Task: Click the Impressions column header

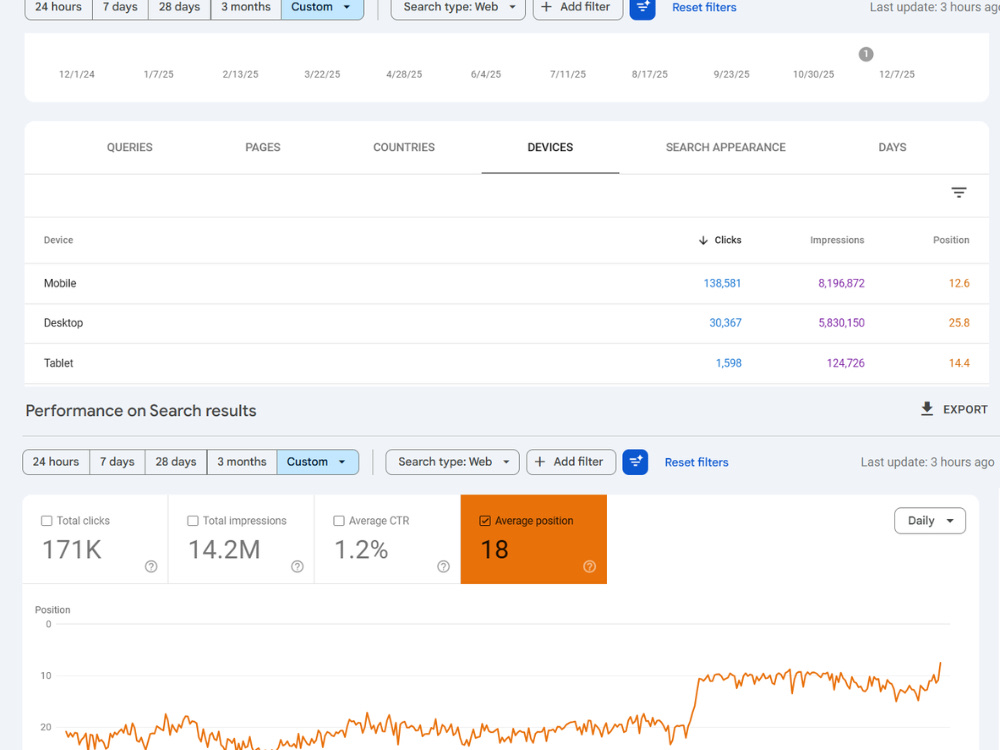Action: point(837,240)
